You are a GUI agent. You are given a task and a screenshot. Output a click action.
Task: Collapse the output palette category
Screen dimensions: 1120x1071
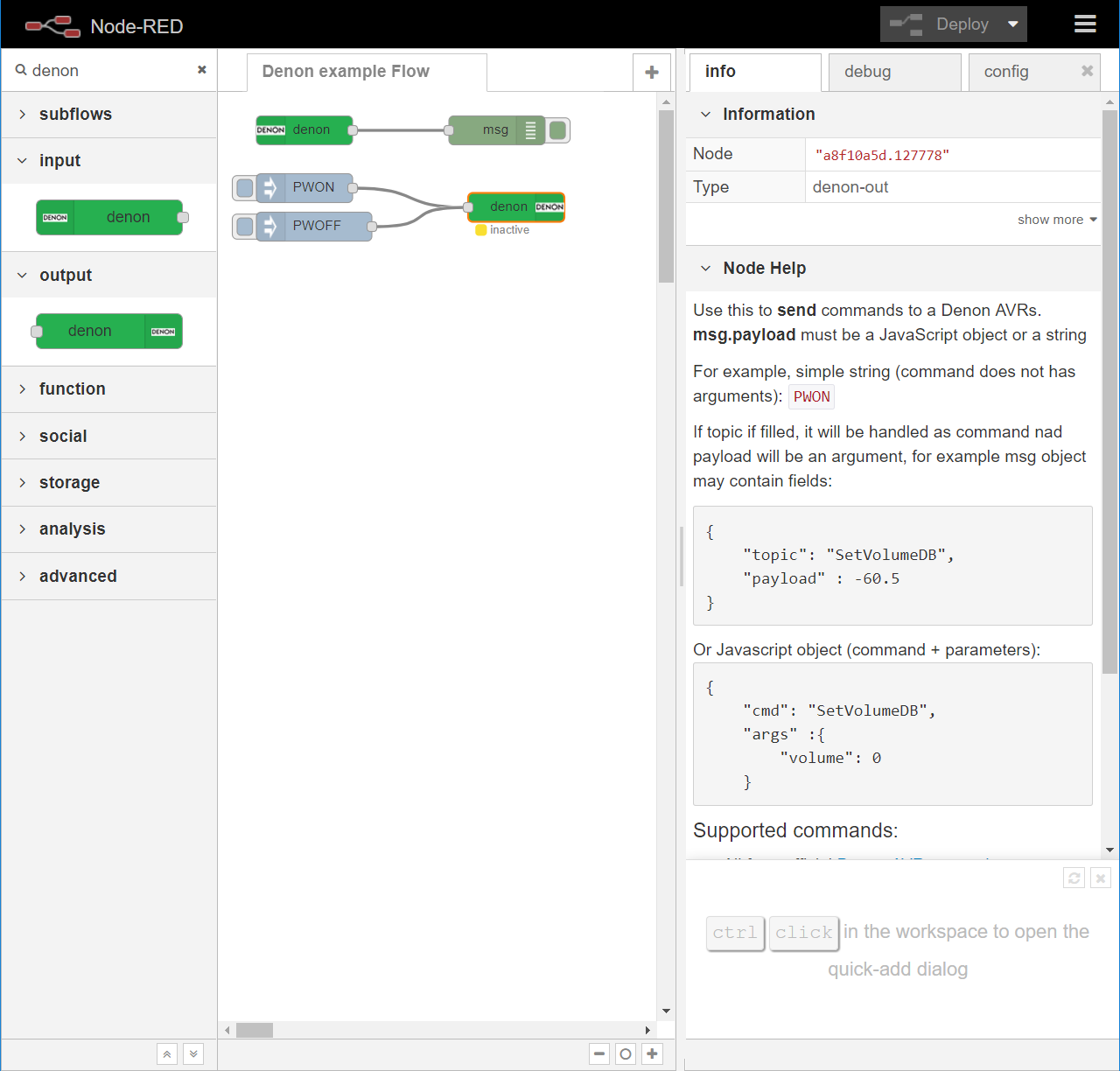click(x=109, y=275)
